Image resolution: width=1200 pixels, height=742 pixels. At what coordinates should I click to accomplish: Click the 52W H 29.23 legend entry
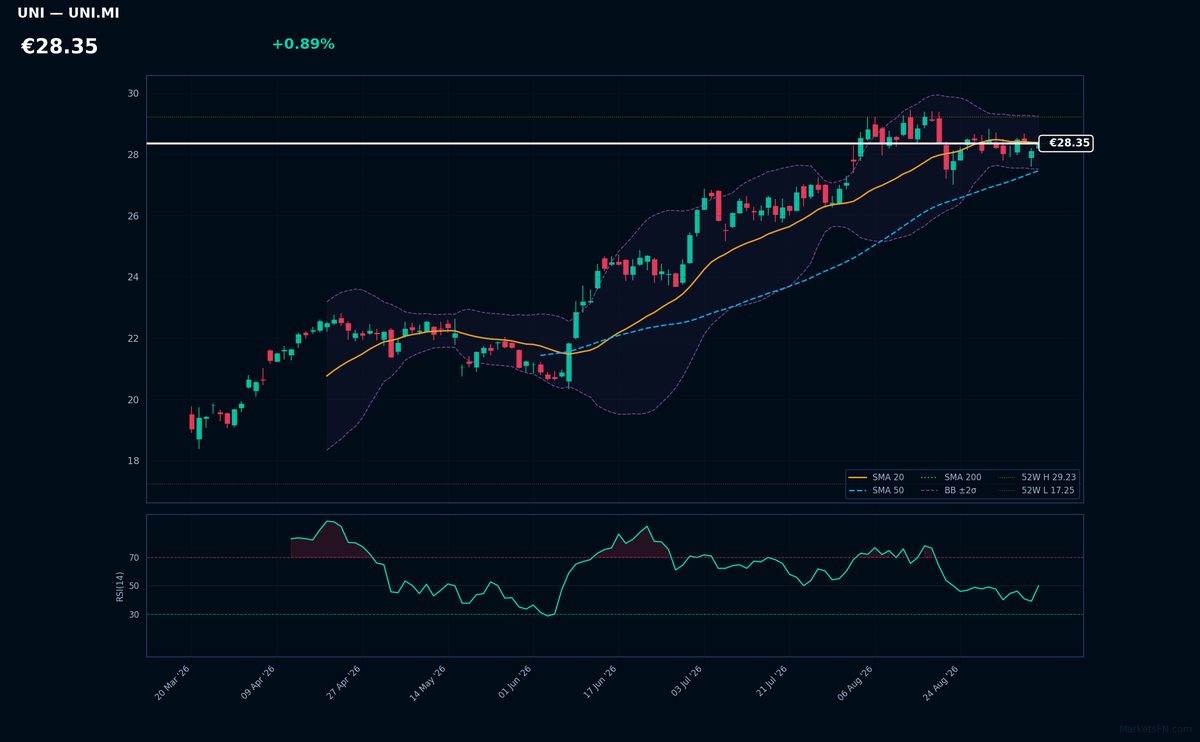click(1036, 478)
